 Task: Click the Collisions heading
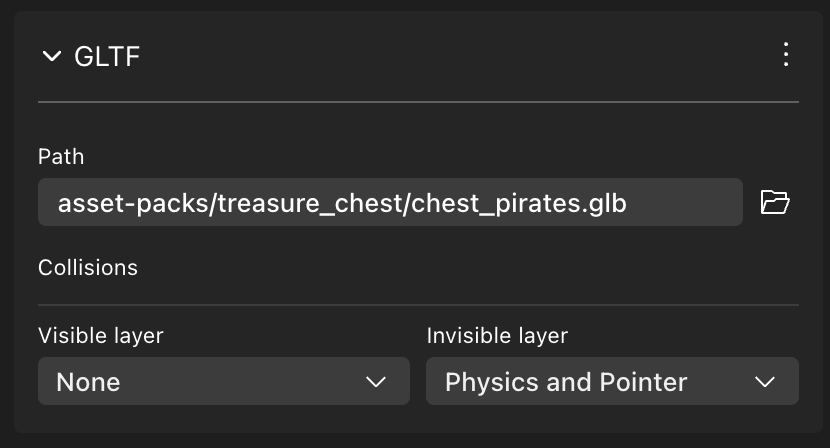(88, 267)
